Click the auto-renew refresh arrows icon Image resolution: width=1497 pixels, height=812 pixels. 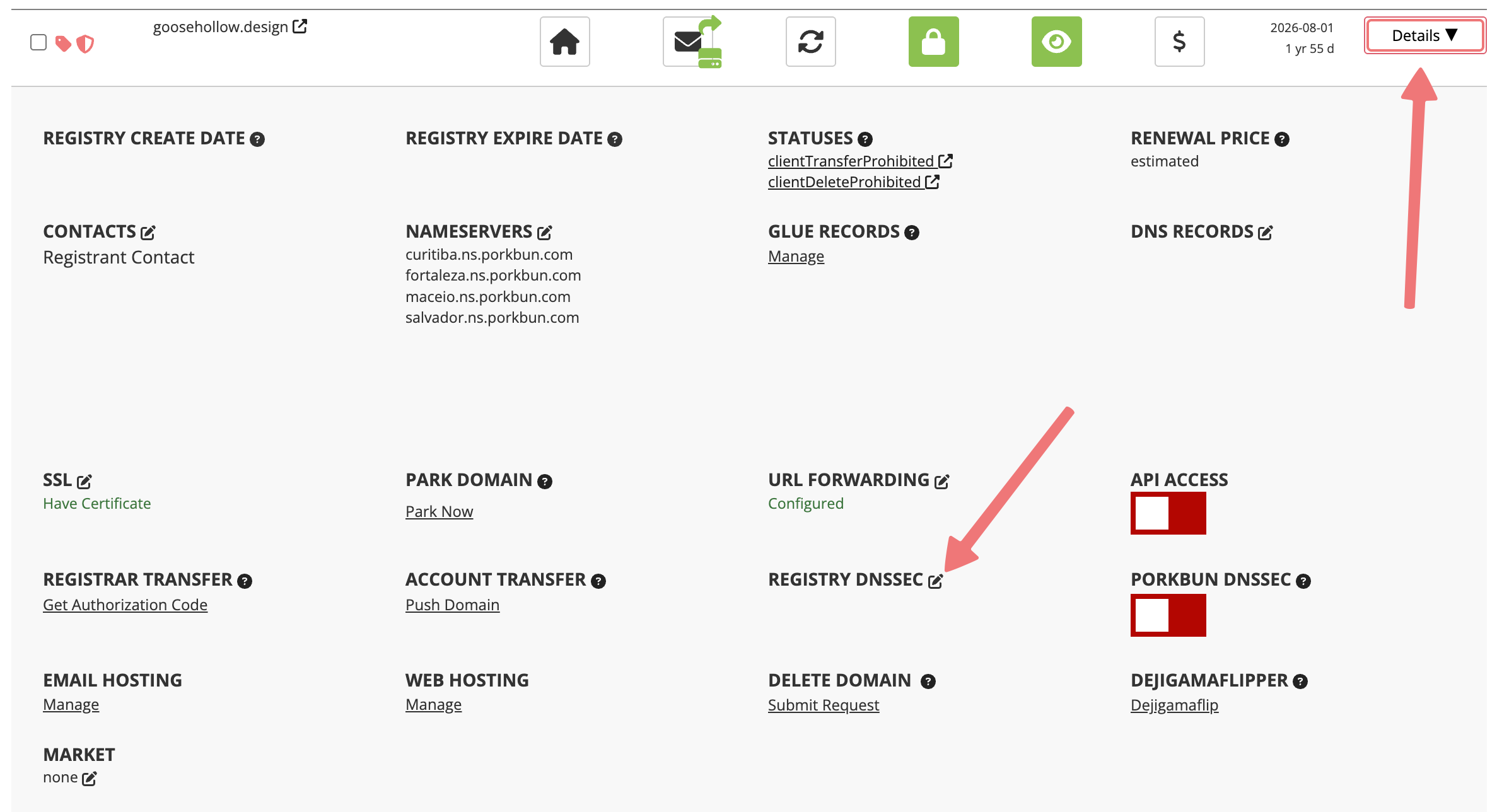click(810, 42)
